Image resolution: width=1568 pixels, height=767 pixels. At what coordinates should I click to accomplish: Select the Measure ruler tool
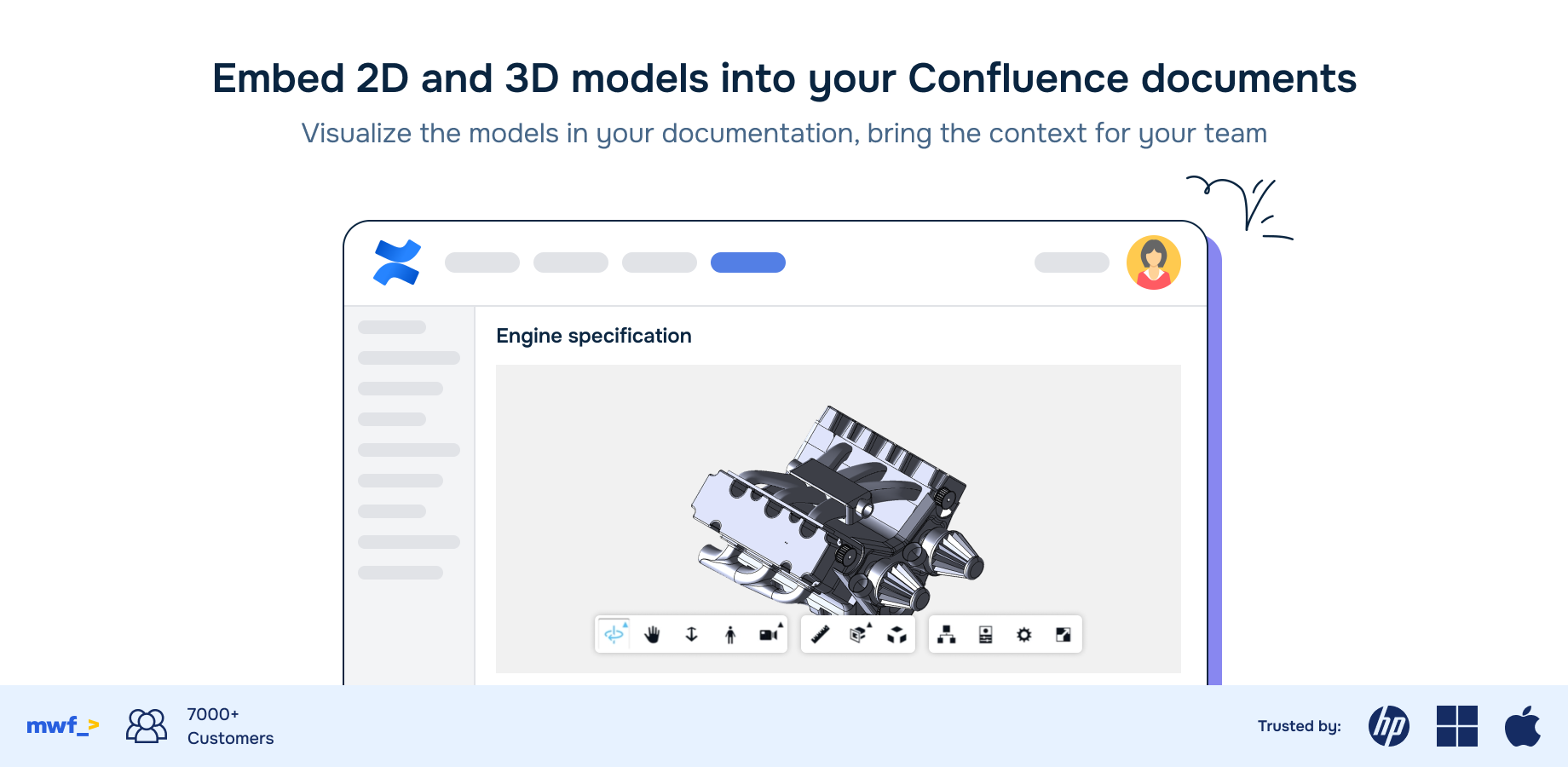pyautogui.click(x=820, y=634)
